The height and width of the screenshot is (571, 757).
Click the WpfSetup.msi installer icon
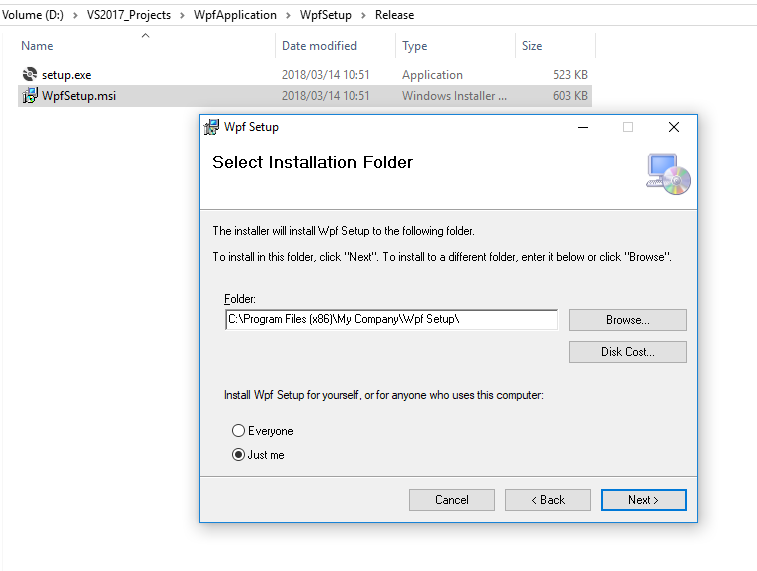30,96
